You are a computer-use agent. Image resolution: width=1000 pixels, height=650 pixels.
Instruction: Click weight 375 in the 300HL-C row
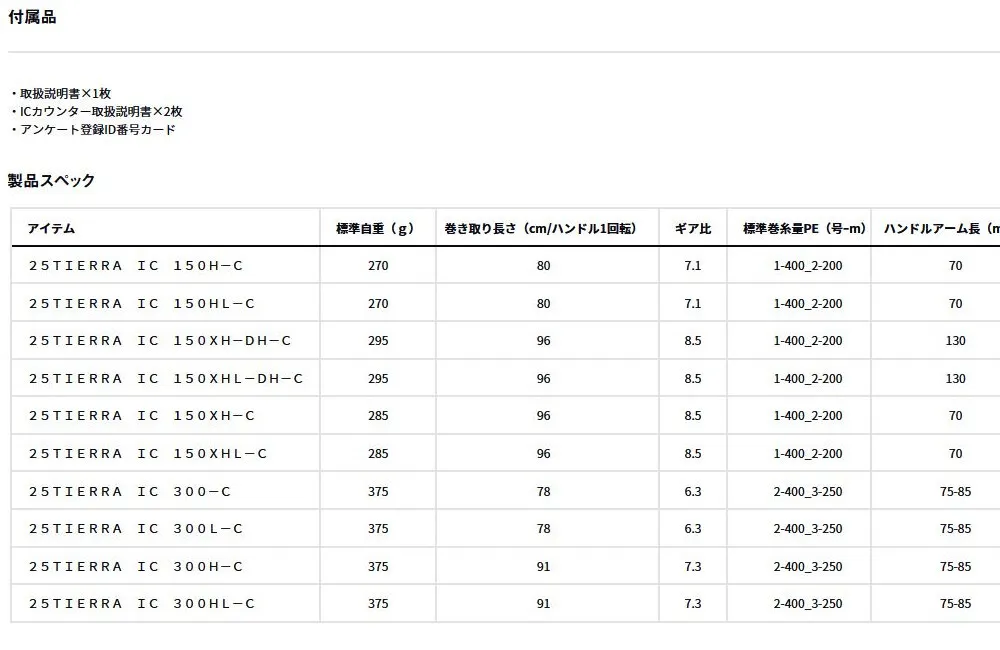click(x=378, y=603)
